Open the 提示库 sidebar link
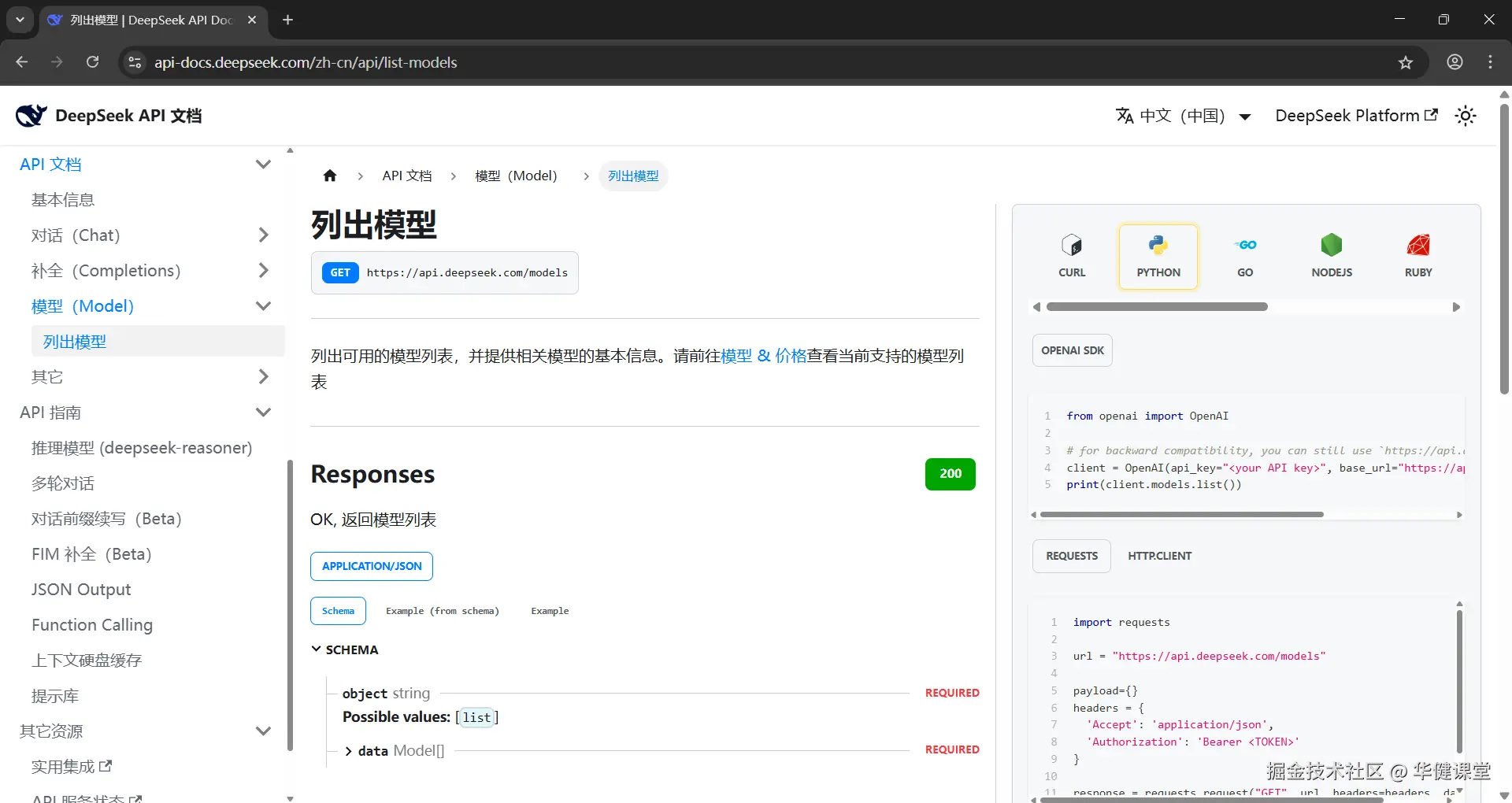The image size is (1512, 803). [x=55, y=696]
